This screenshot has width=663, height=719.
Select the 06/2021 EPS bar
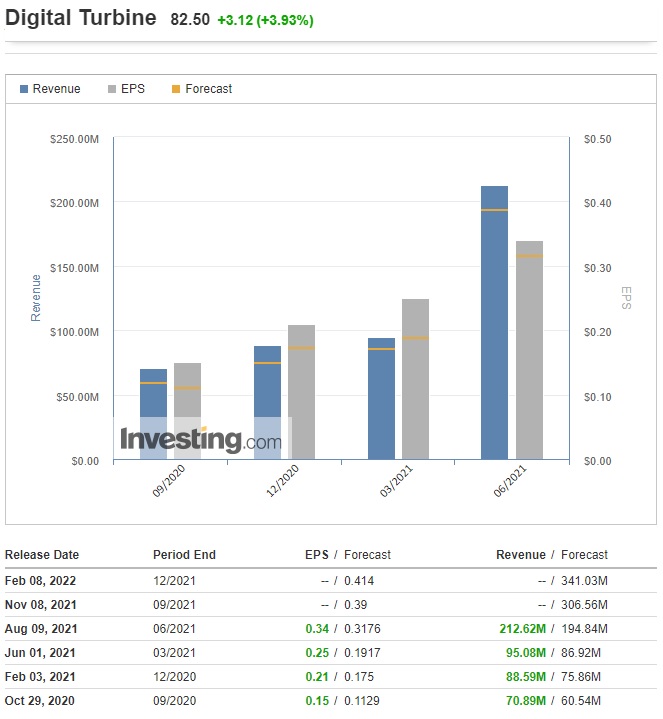click(529, 350)
